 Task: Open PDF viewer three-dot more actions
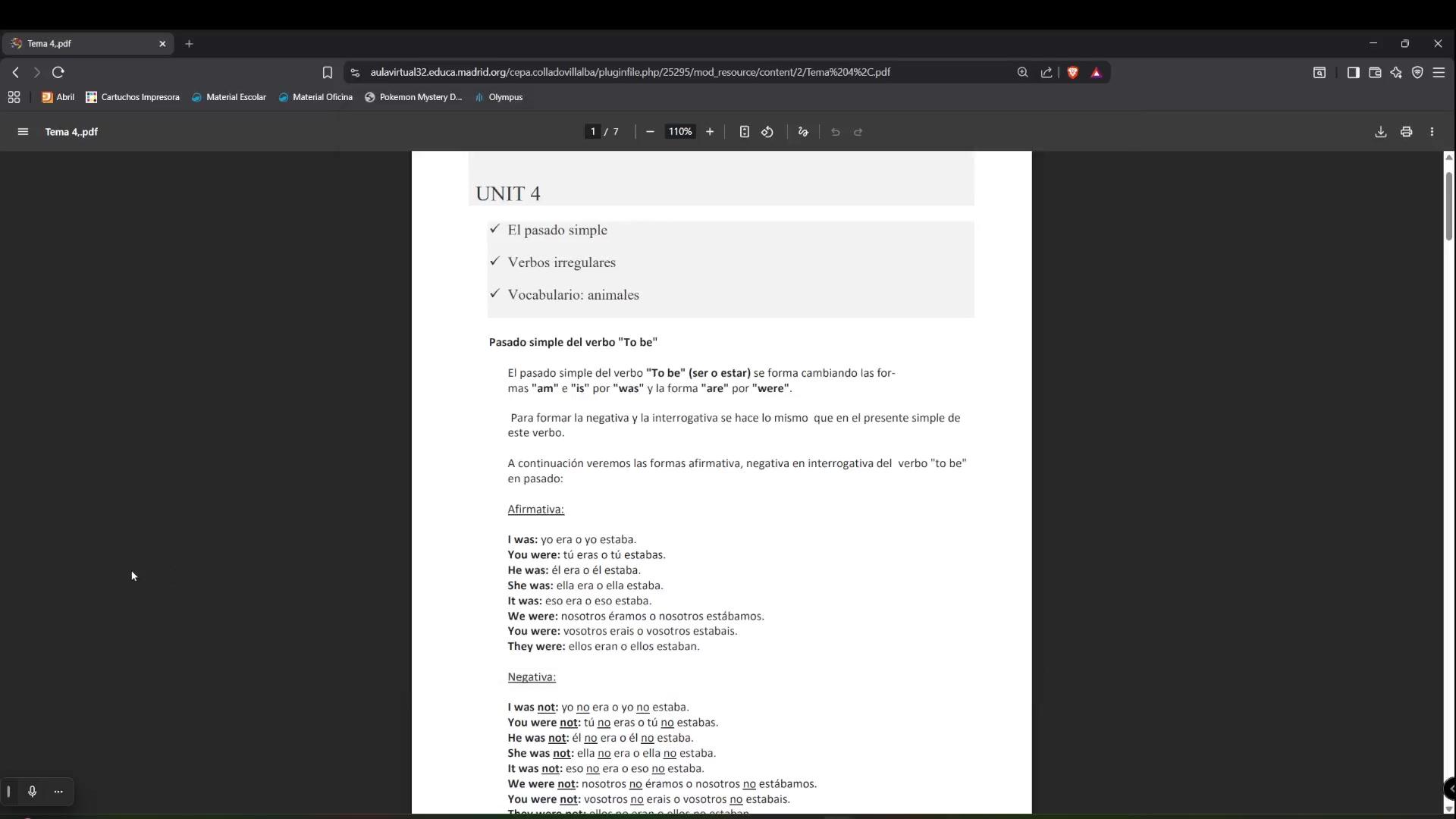click(1432, 132)
